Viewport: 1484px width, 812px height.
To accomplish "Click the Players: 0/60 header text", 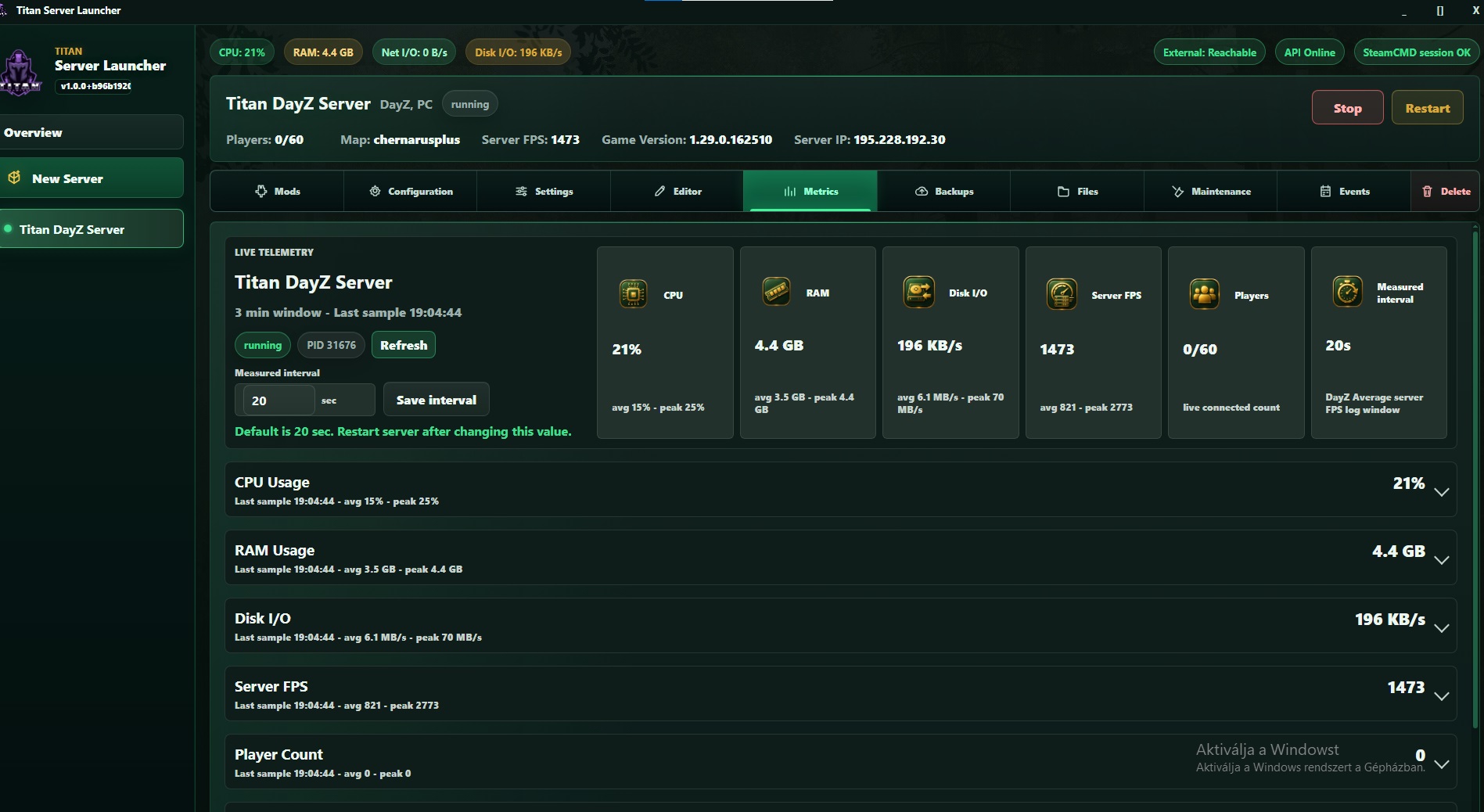I will [264, 139].
